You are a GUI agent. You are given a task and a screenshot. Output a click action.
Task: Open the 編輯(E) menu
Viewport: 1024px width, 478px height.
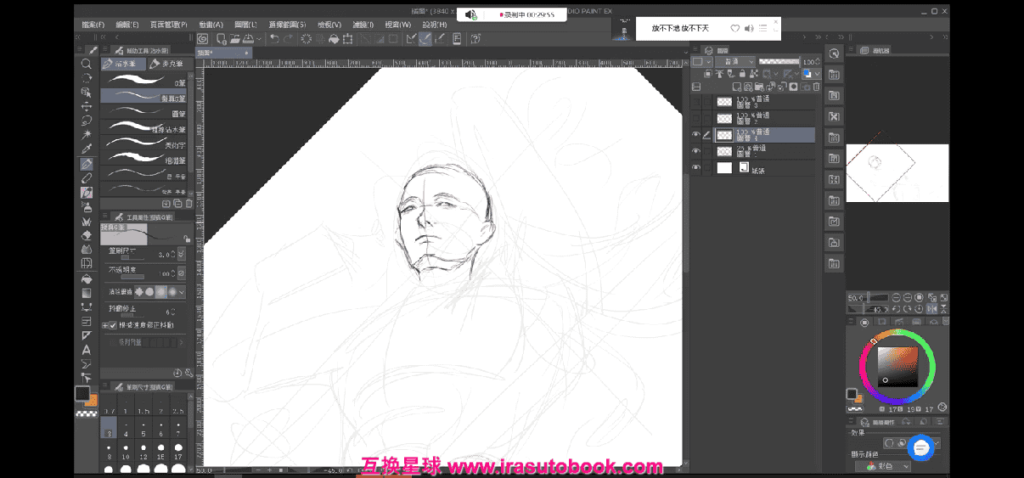127,24
